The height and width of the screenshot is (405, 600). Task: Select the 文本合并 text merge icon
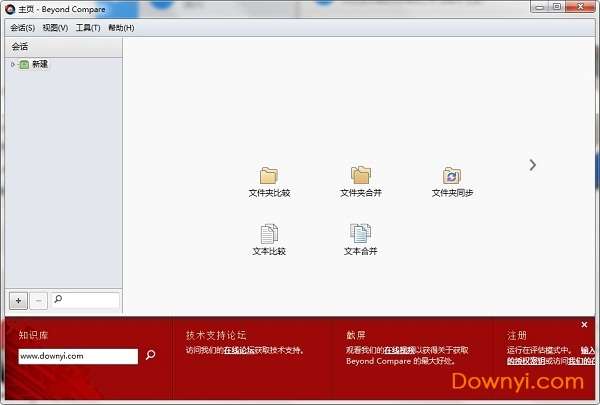360,235
